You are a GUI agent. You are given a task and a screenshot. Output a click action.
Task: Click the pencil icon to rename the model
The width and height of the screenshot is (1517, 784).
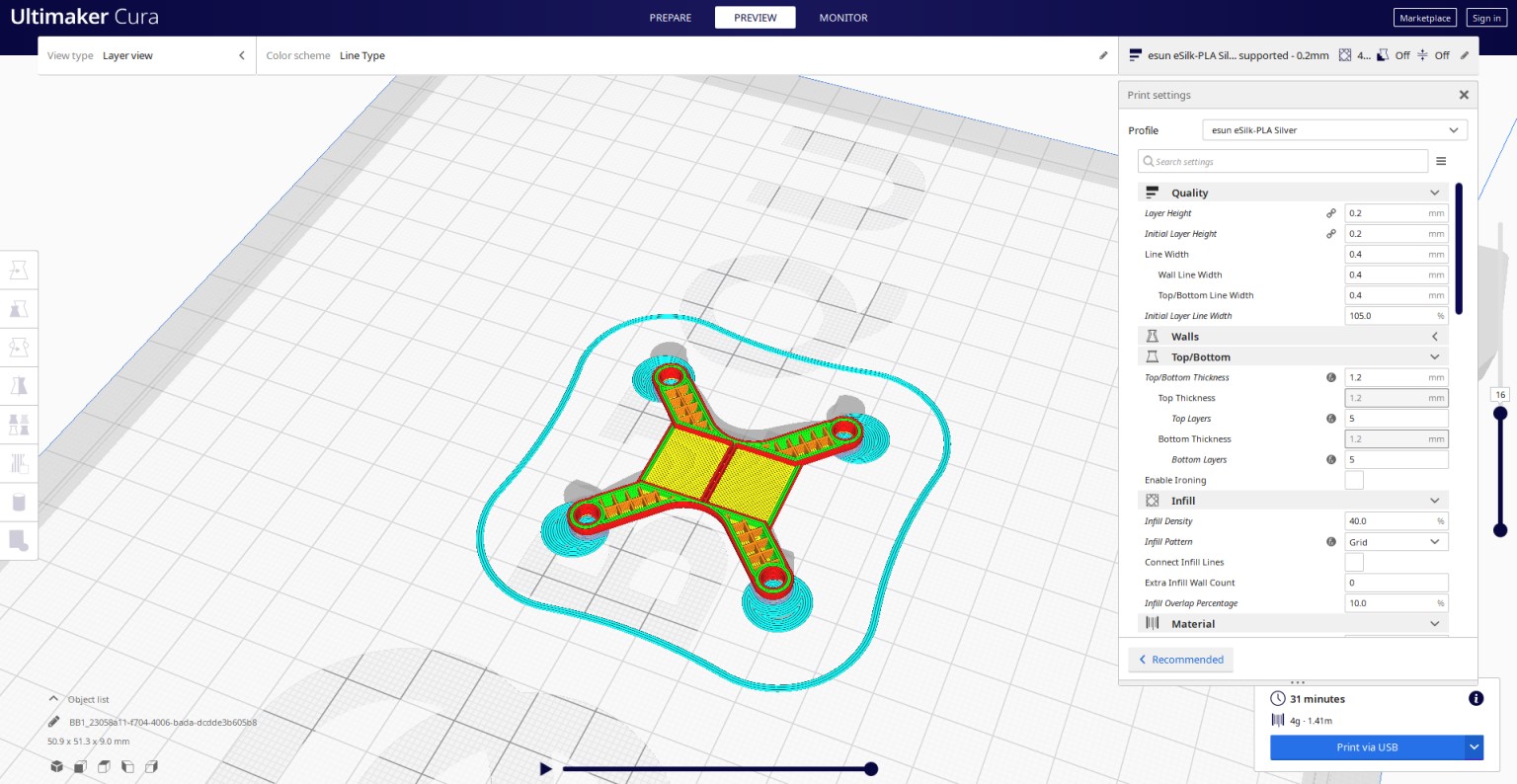[x=54, y=722]
